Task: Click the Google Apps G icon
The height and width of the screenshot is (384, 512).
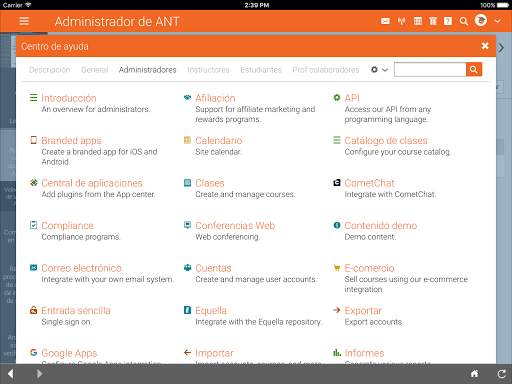Action: click(33, 352)
